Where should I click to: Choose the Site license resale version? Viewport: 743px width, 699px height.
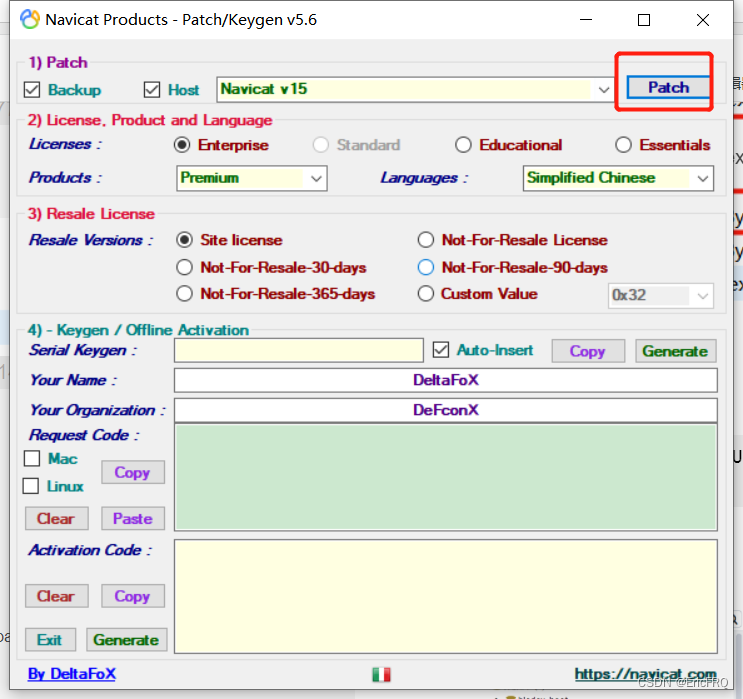point(184,240)
